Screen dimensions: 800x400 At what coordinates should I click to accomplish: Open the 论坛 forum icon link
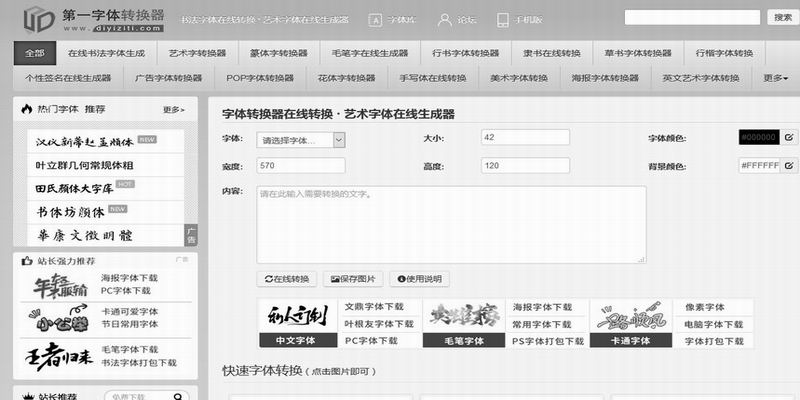[453, 19]
